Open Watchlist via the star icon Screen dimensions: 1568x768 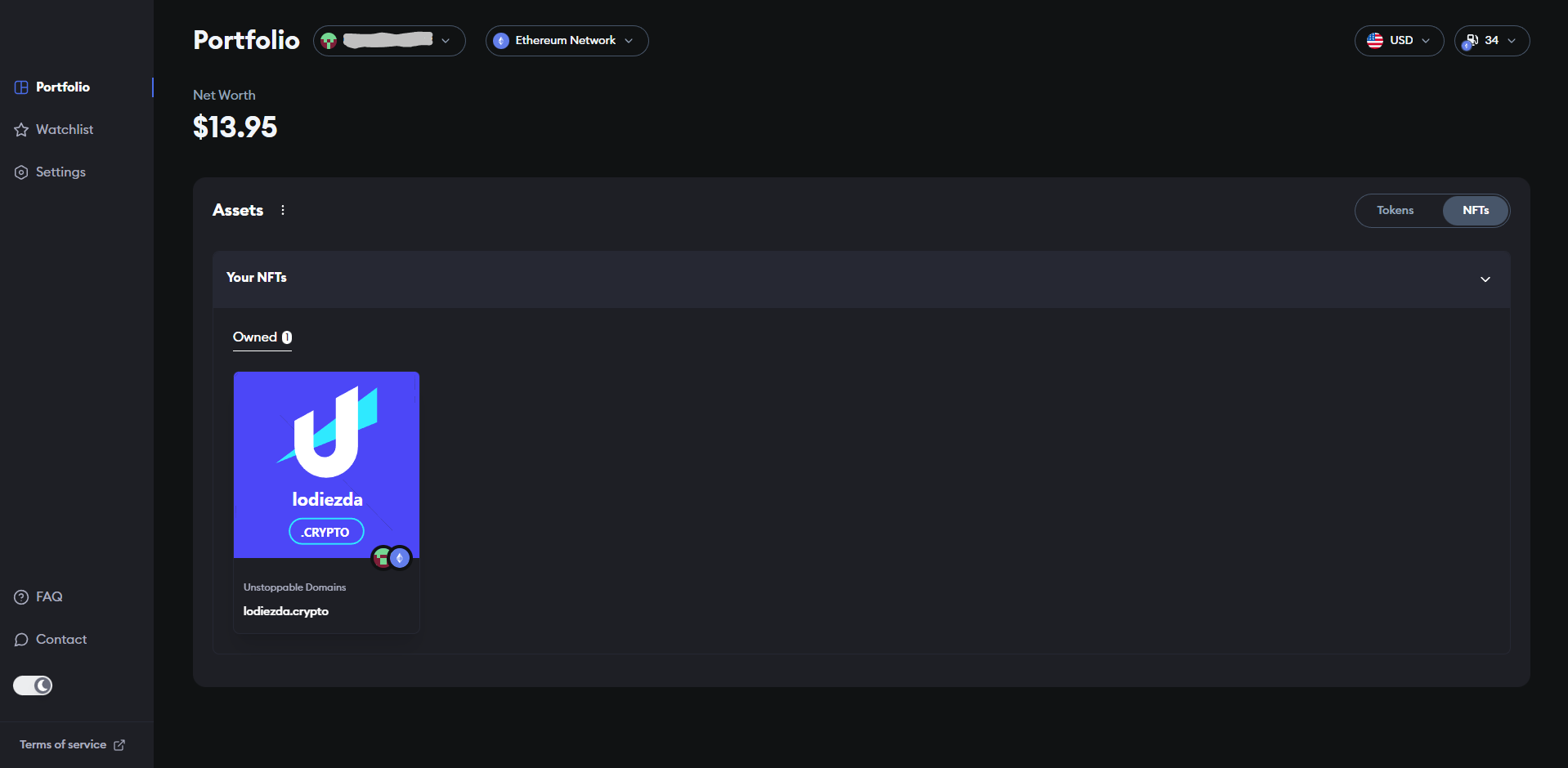[20, 129]
